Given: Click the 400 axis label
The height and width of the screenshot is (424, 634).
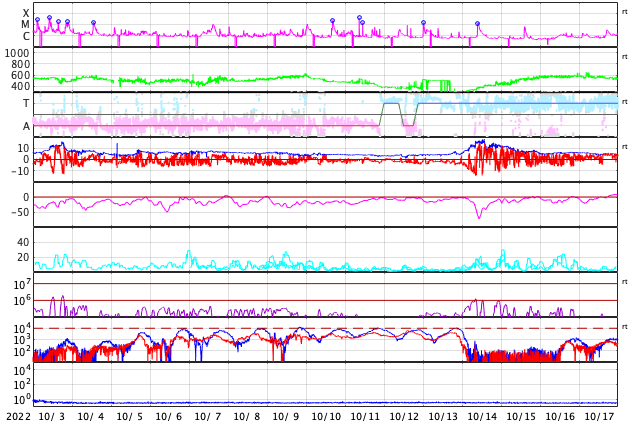Looking at the screenshot, I should [21, 86].
